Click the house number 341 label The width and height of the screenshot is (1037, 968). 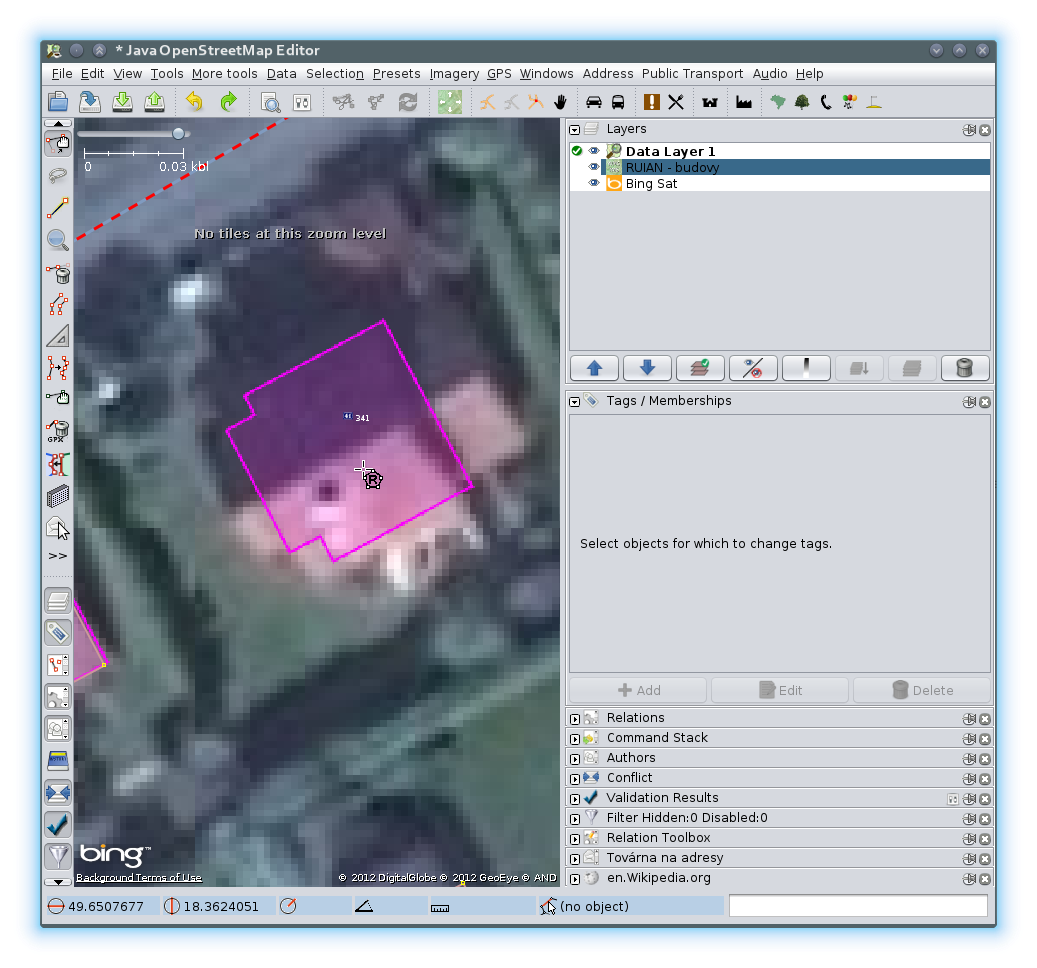pos(362,418)
